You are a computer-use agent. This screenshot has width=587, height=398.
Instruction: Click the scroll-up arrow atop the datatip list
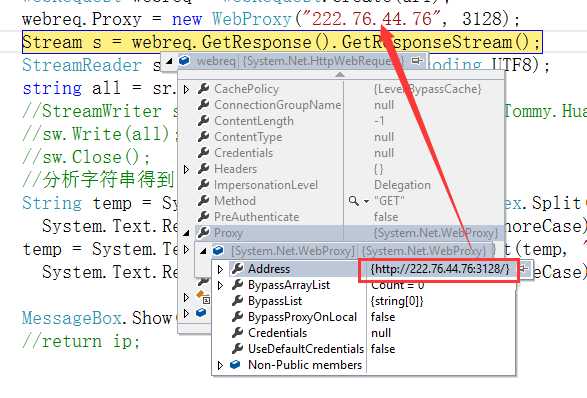pyautogui.click(x=340, y=75)
